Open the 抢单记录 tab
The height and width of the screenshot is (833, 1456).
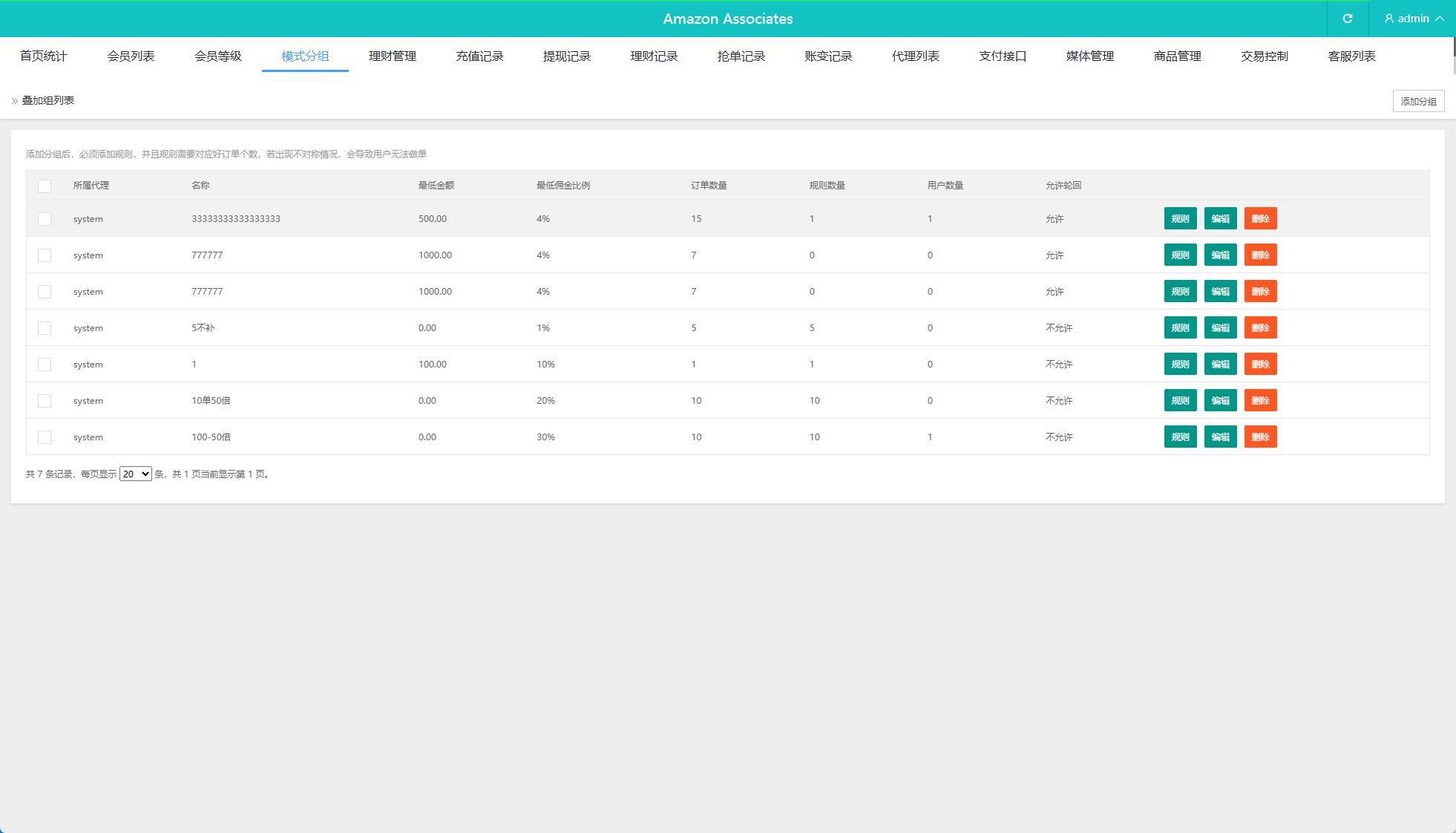[x=741, y=56]
